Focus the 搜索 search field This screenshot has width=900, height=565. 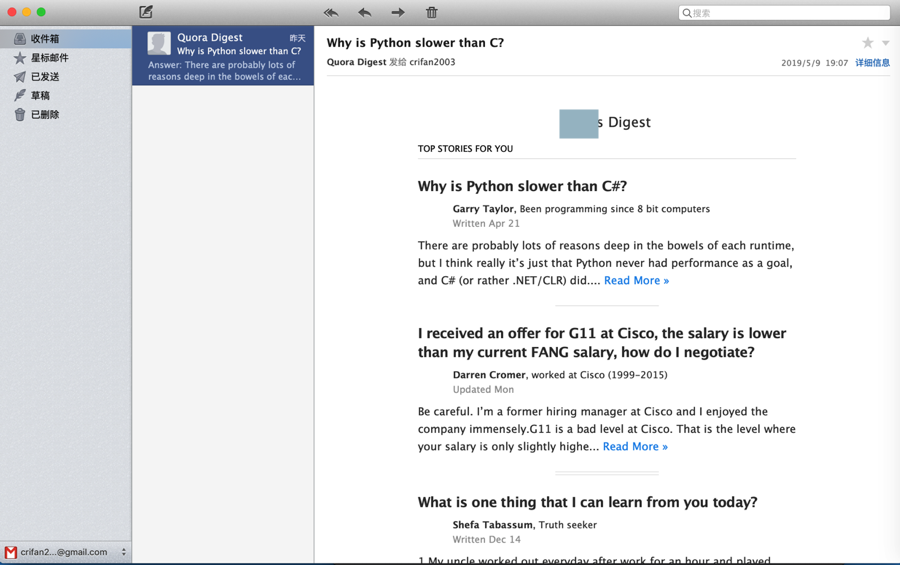(x=784, y=13)
